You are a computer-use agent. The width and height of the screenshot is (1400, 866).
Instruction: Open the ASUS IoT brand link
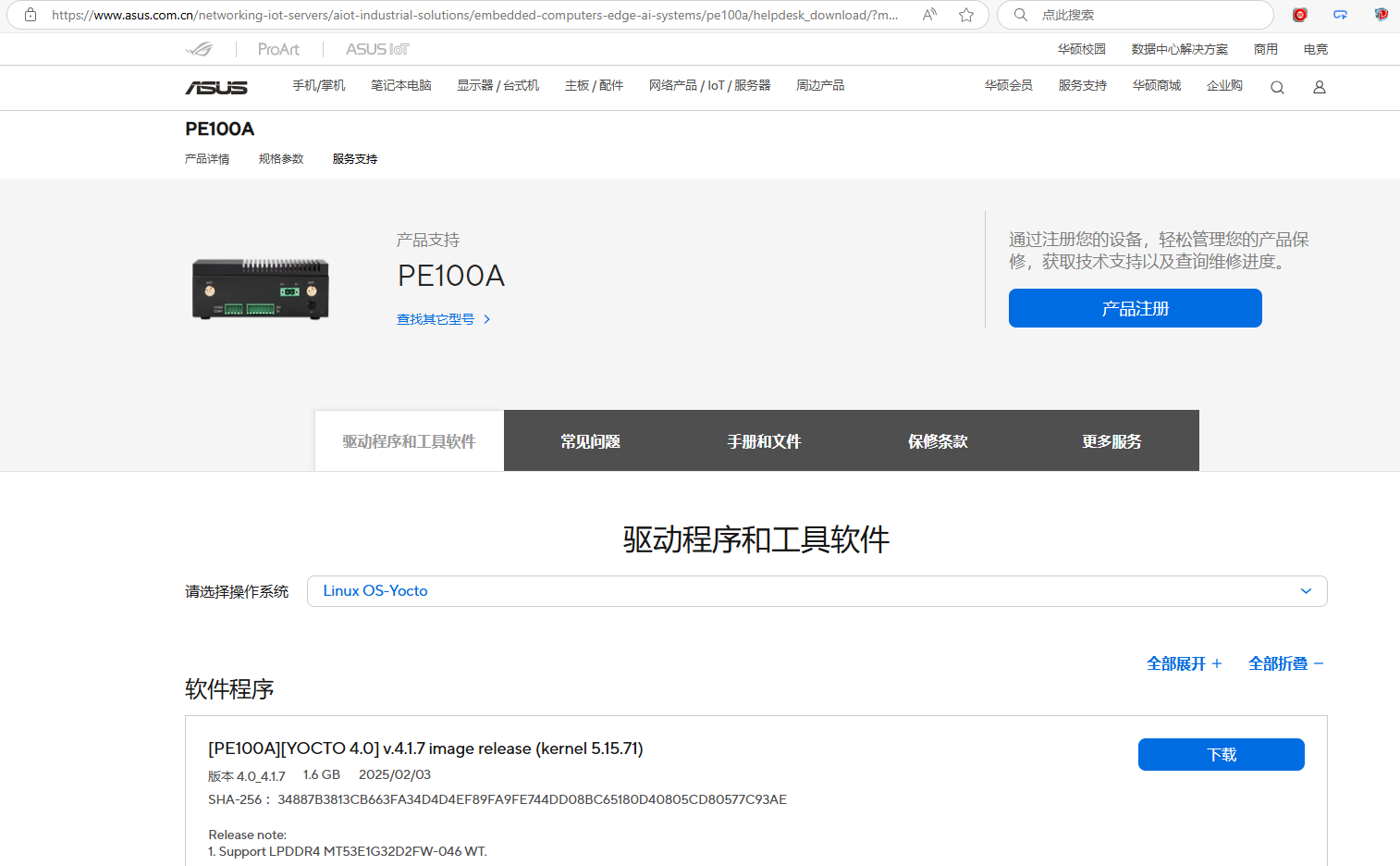coord(377,49)
